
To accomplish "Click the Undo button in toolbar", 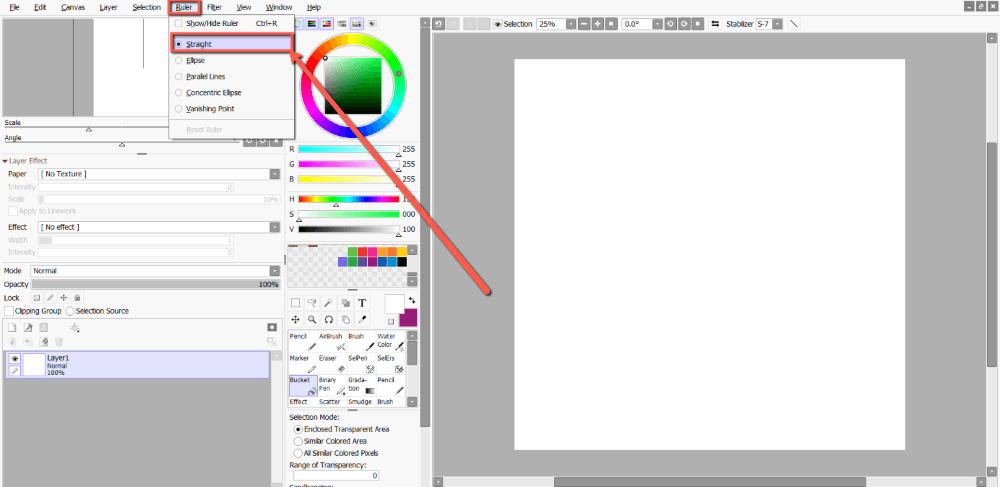I will click(438, 24).
